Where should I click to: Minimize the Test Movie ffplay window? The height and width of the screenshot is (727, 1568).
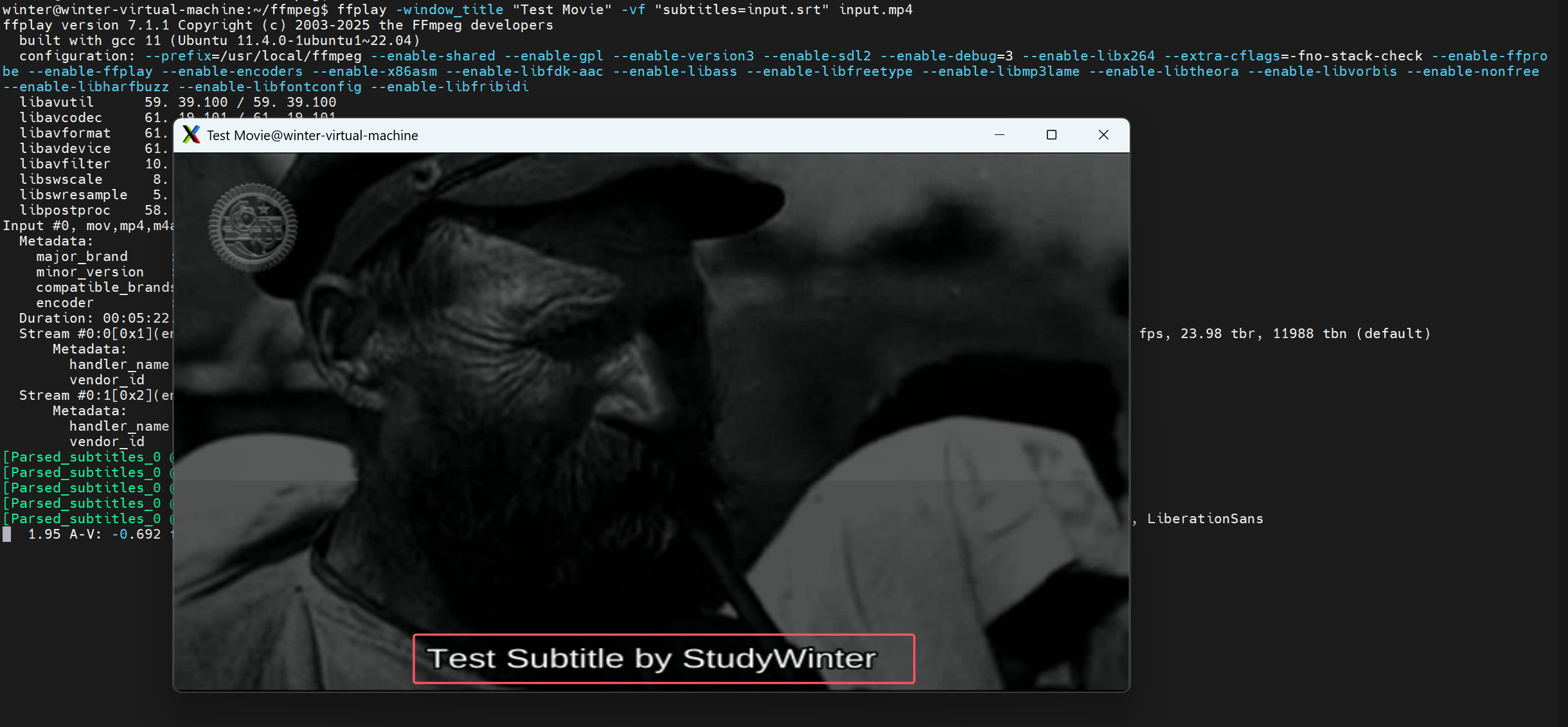click(999, 135)
